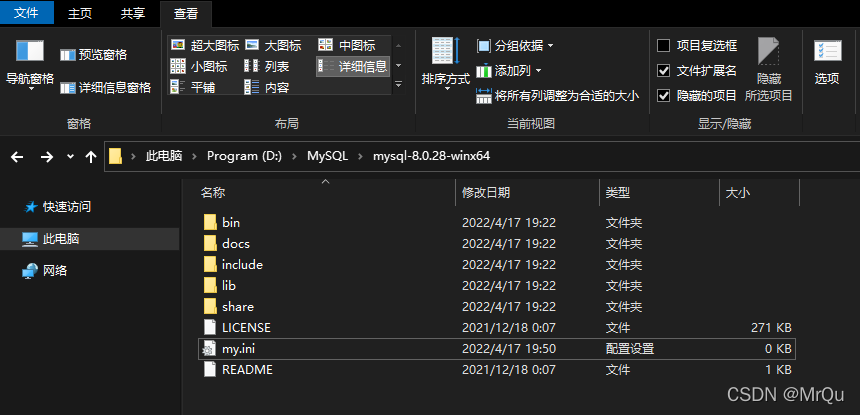Go forward with the forward arrow
This screenshot has height=415, width=860.
coord(47,157)
